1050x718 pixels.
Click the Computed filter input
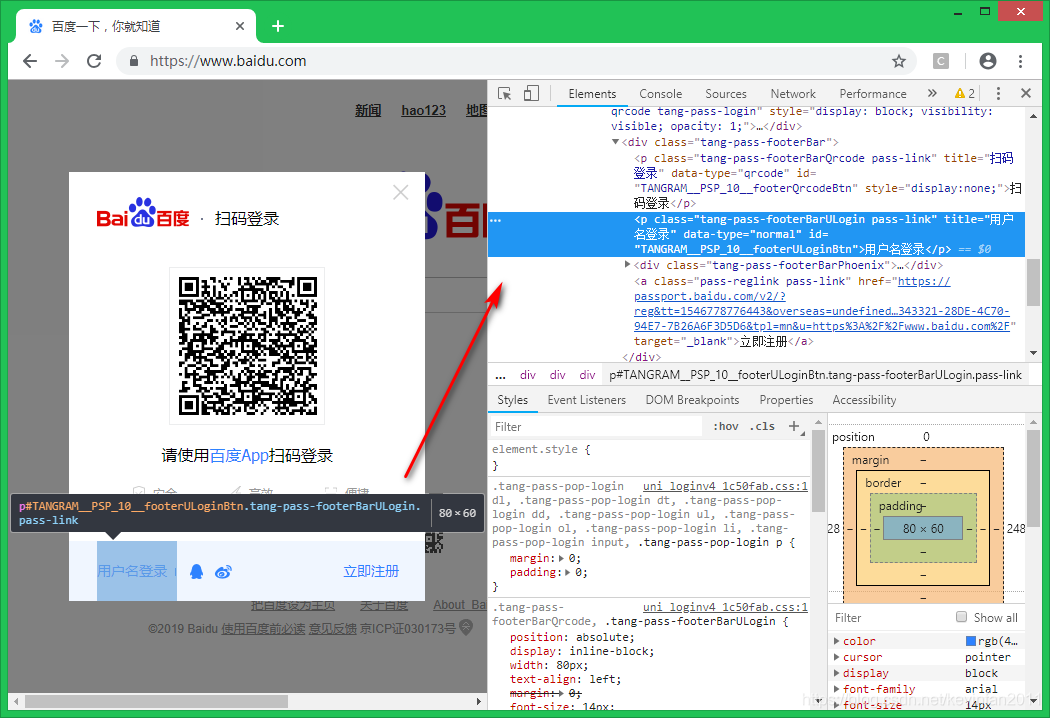[891, 618]
